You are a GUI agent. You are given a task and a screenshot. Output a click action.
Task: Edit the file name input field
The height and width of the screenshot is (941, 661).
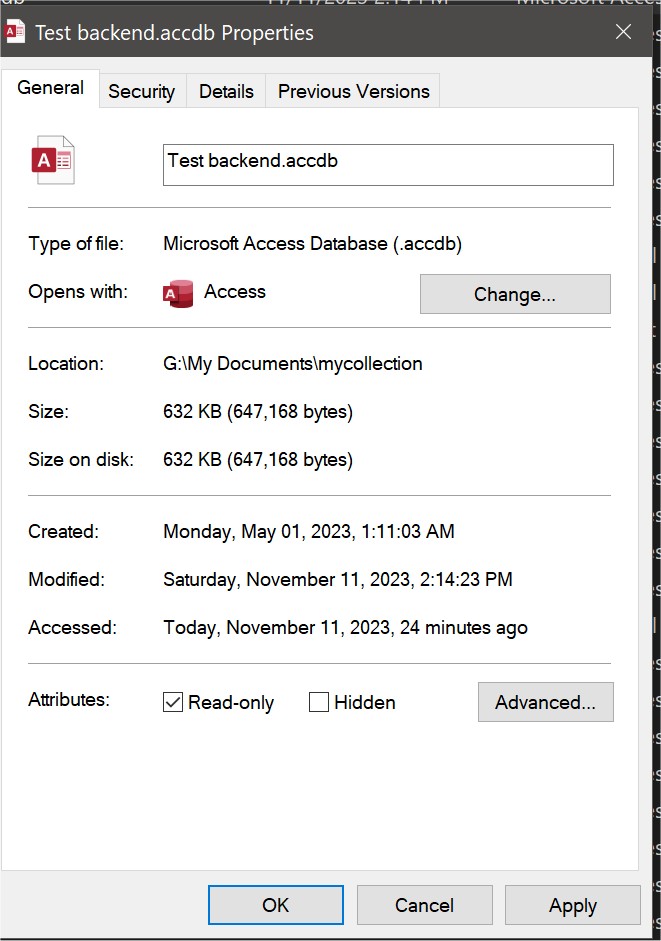(388, 164)
